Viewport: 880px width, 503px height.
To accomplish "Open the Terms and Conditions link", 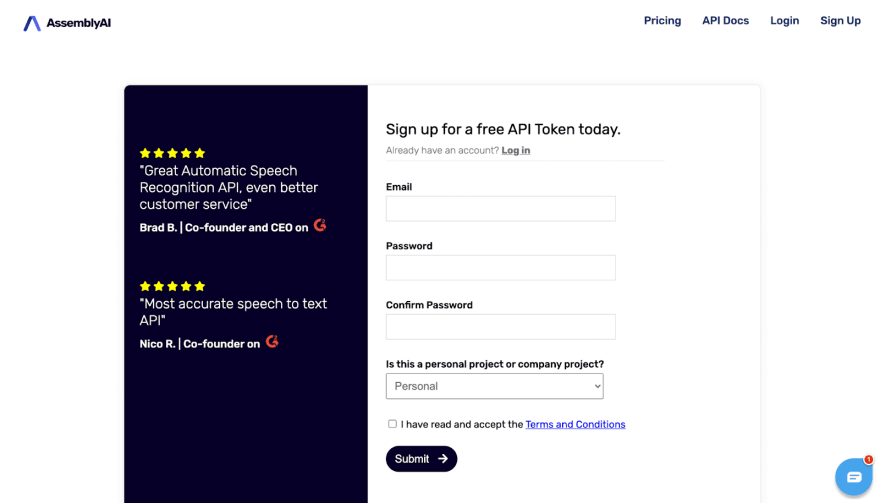I will click(575, 425).
